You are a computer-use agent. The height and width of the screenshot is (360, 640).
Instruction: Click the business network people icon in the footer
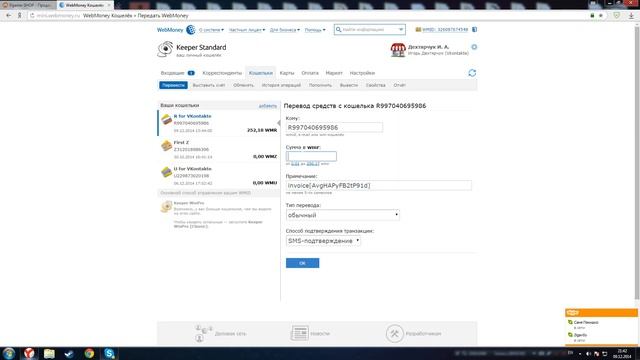(203, 333)
